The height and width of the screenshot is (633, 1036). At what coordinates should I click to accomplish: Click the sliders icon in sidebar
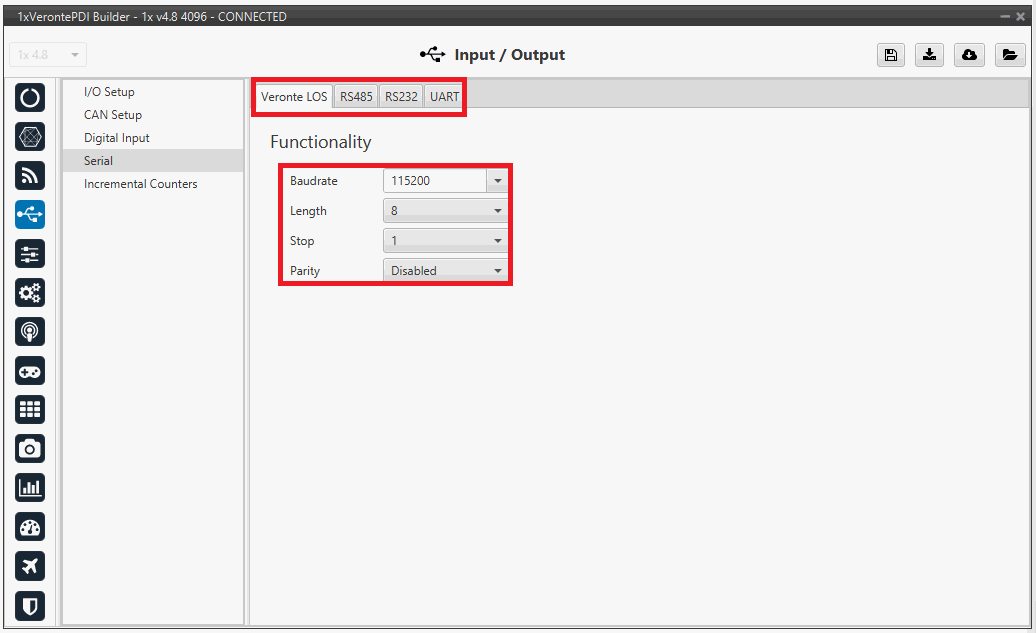30,254
